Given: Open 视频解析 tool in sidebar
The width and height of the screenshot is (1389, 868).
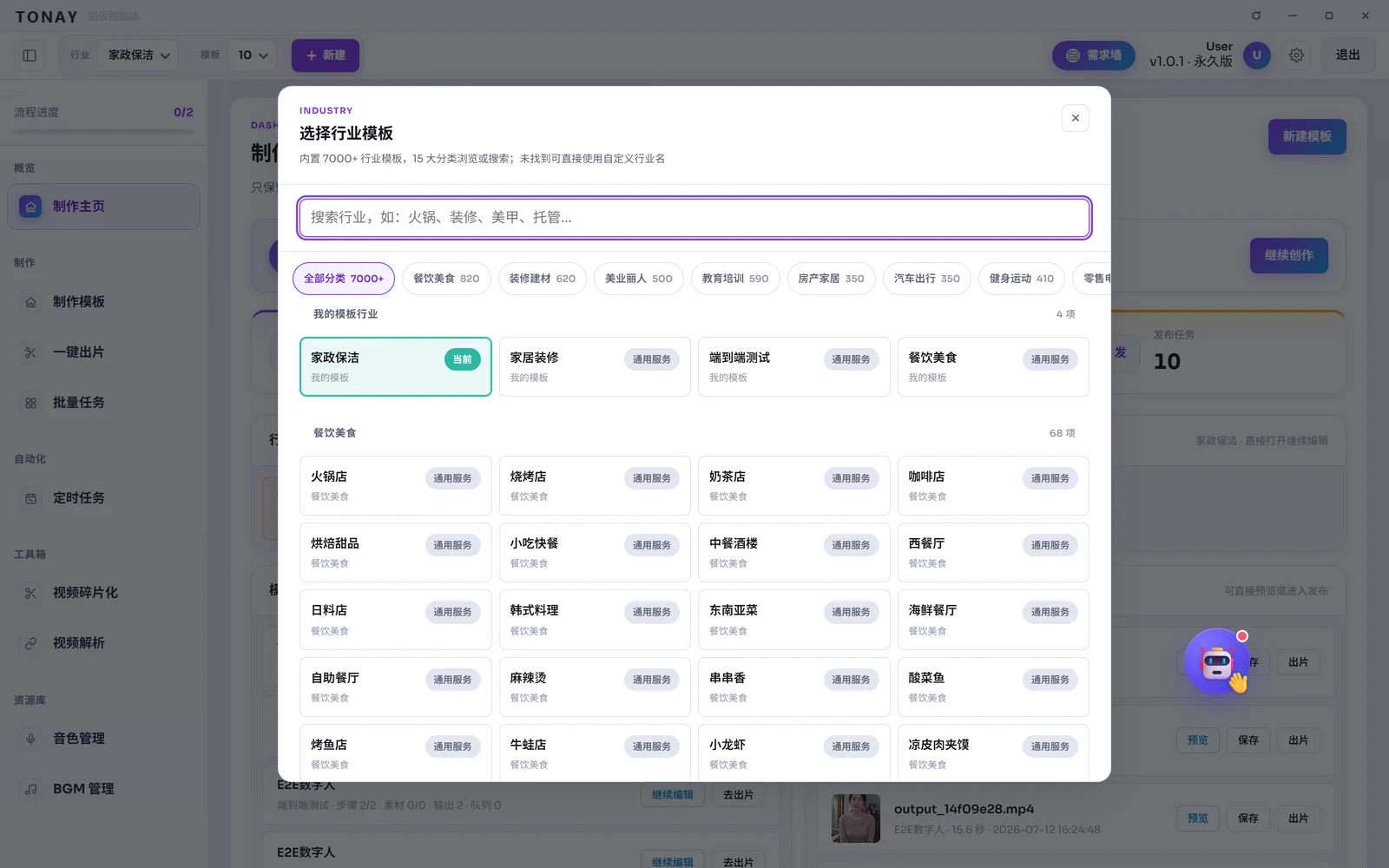Looking at the screenshot, I should [104, 643].
